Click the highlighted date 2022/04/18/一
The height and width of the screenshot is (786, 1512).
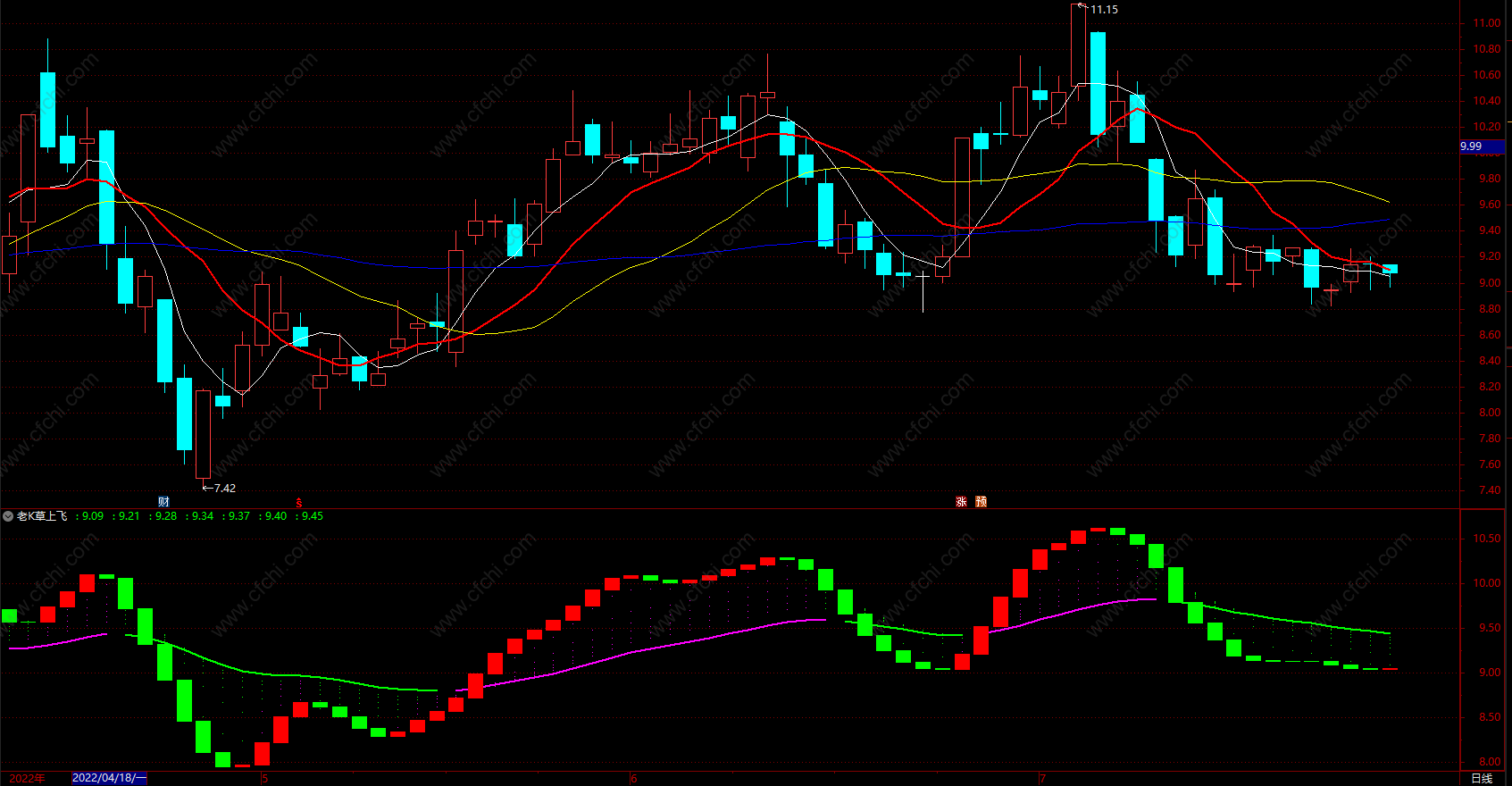tap(109, 778)
